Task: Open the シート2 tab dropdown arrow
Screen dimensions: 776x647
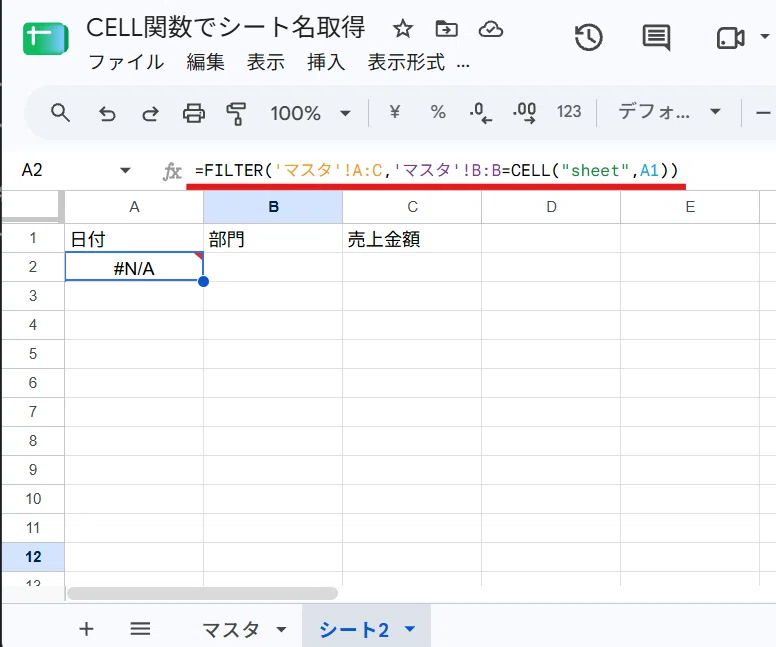Action: 410,629
